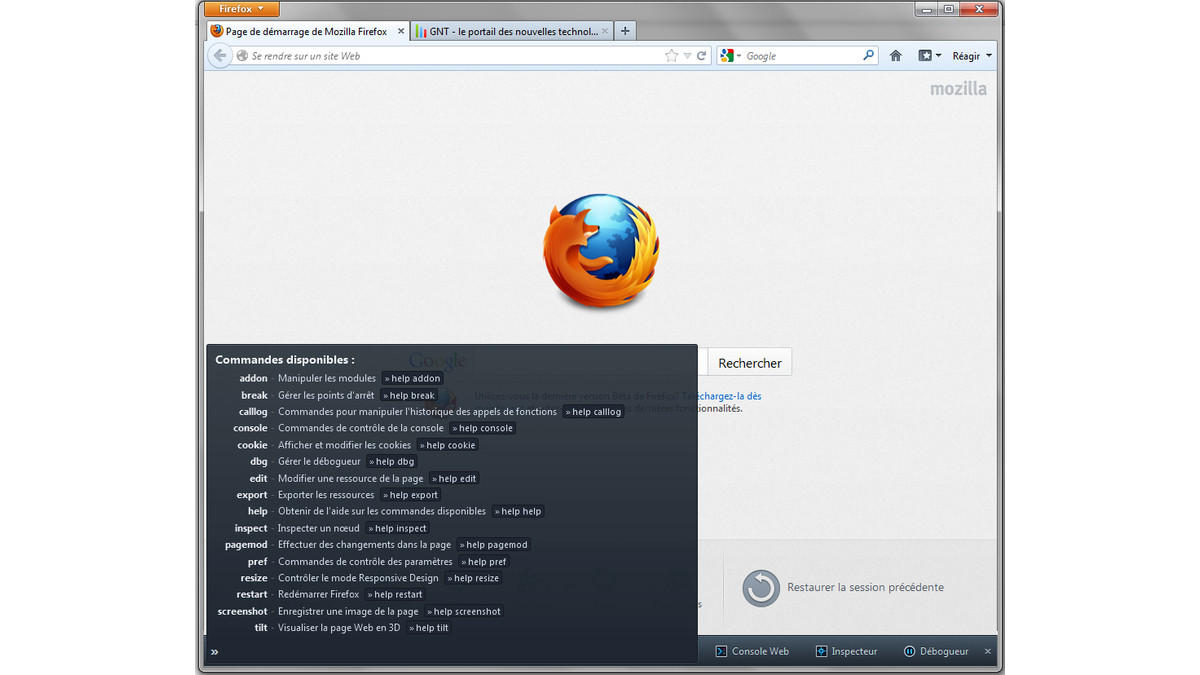Click the GNT tab favicon
1200x675 pixels.
coord(423,31)
